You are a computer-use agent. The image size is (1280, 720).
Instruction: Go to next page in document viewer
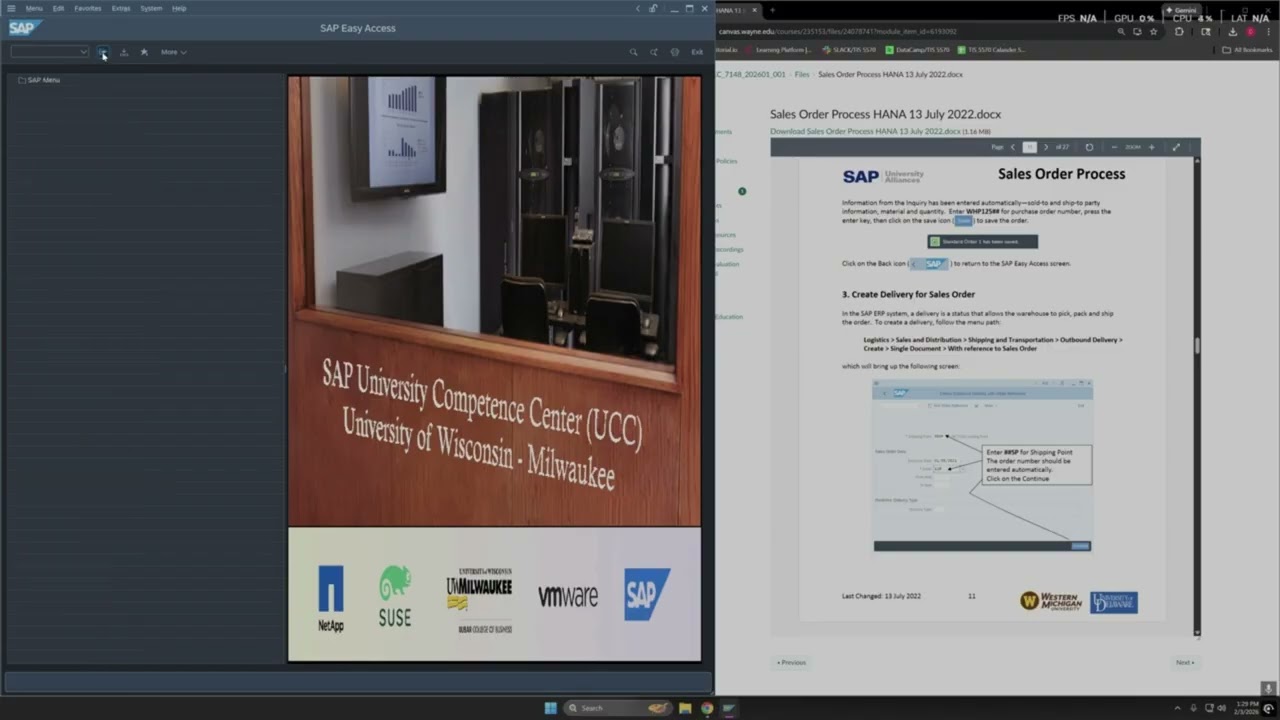[1046, 147]
